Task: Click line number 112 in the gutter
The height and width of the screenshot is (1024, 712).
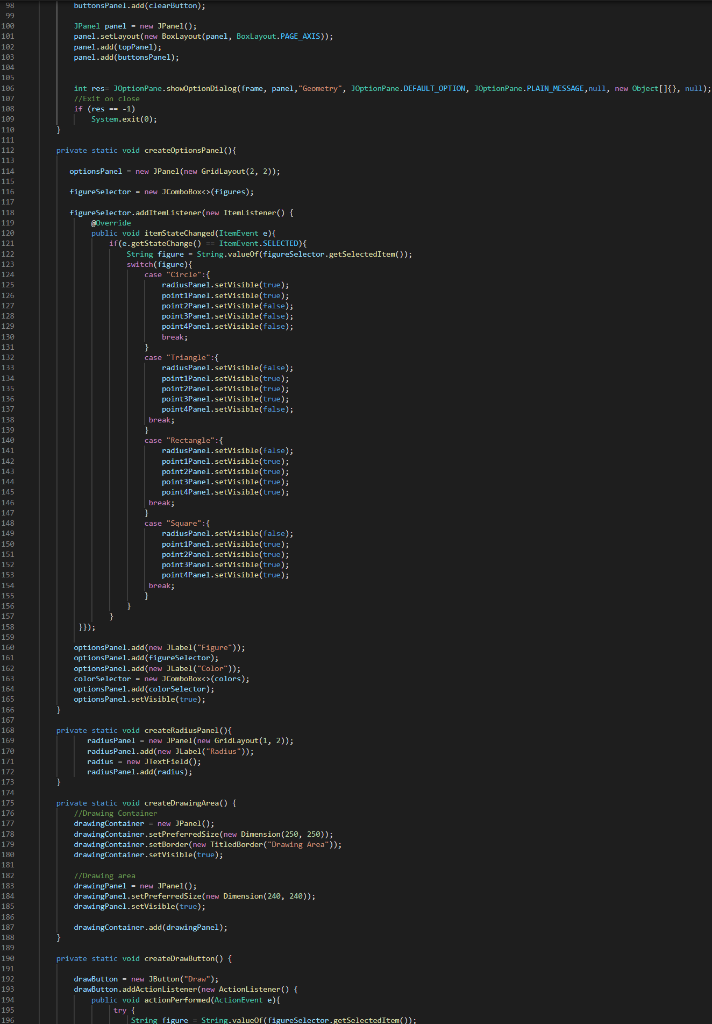Action: click(8, 150)
